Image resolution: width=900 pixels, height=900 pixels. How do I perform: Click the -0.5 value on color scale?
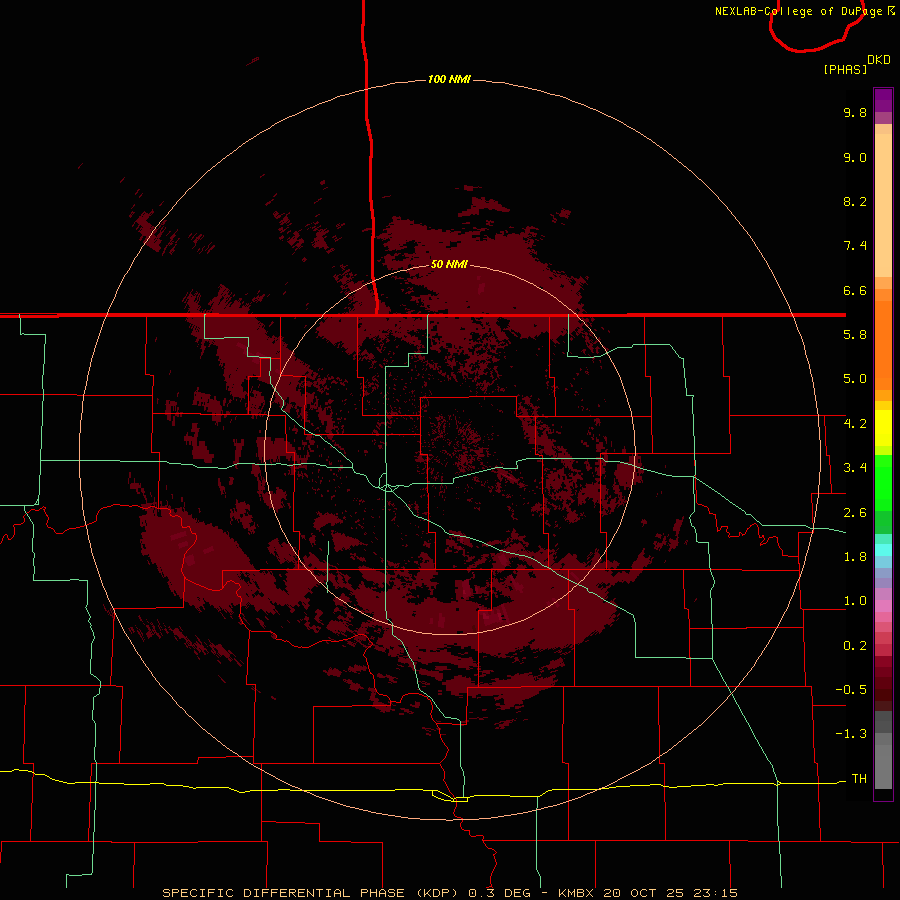tap(851, 690)
